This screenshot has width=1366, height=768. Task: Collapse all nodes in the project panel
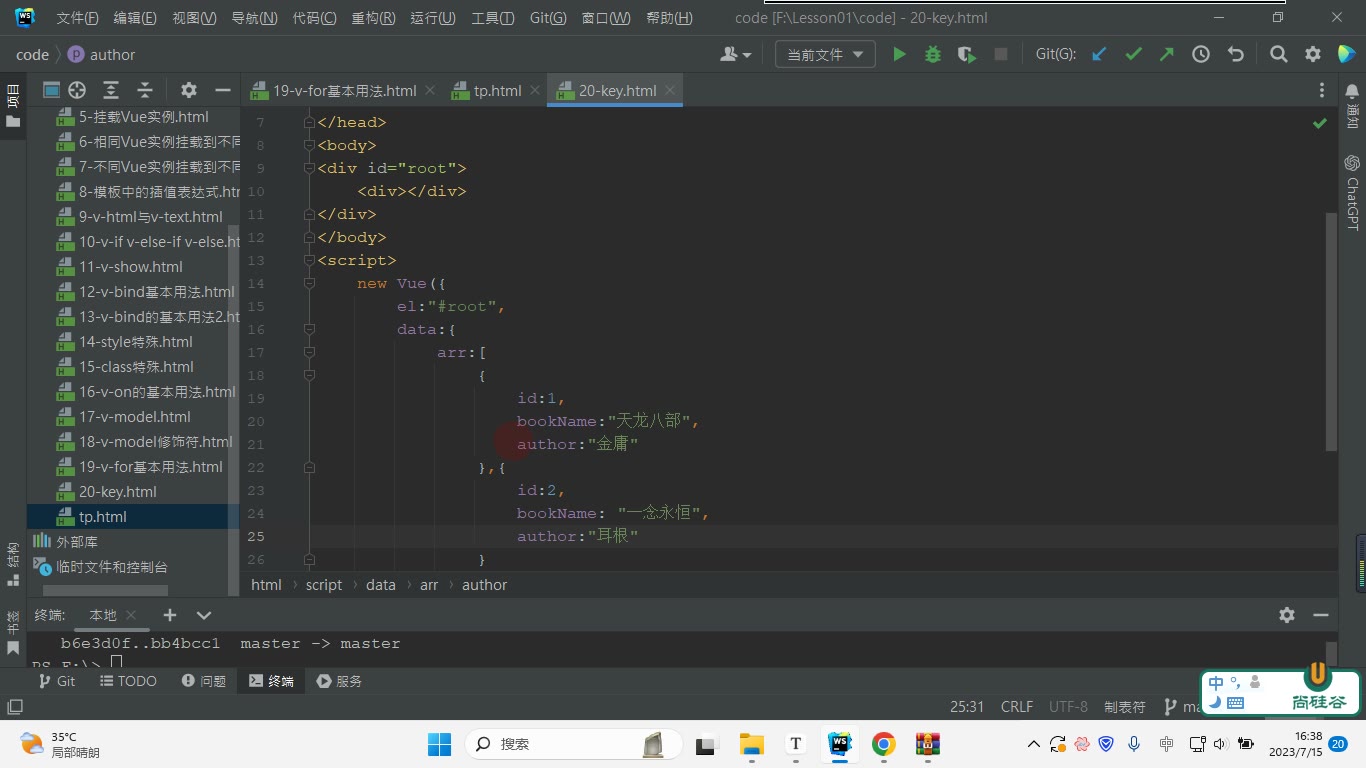[x=145, y=90]
